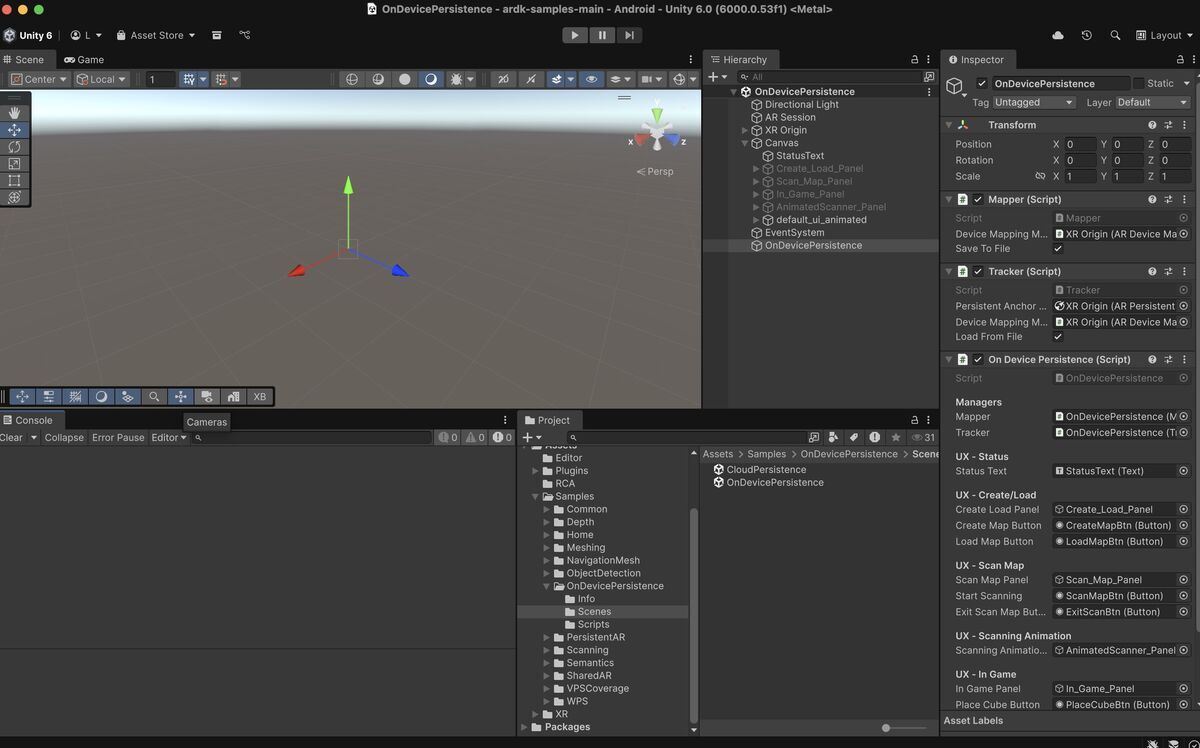
Task: Open Version Control icon in top toolbar
Action: [245, 35]
